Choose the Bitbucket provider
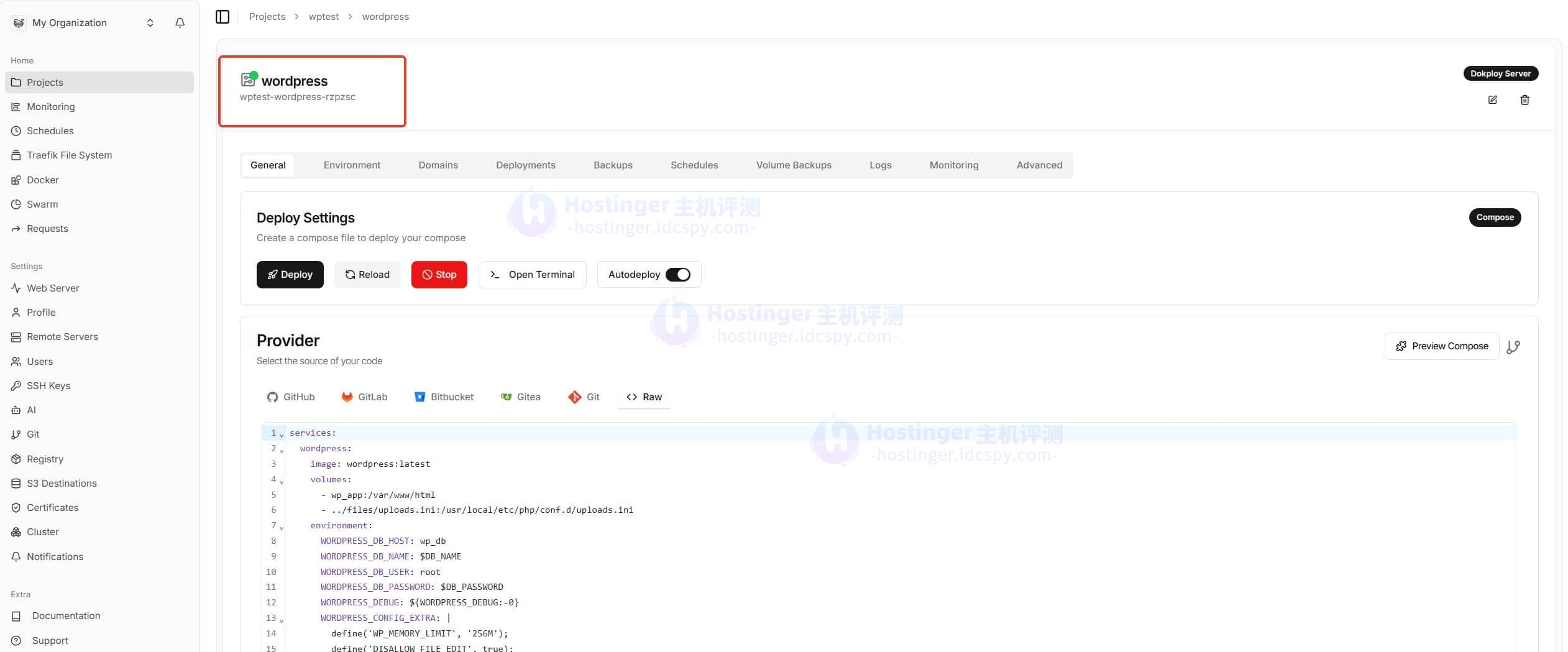This screenshot has height=652, width=1568. 444,397
